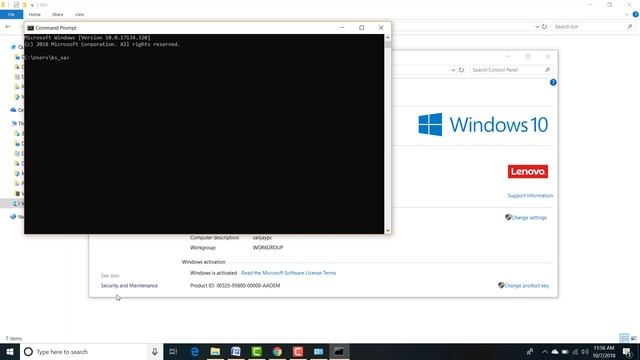Switch to the Control Panel taskbar icon

[x=318, y=351]
